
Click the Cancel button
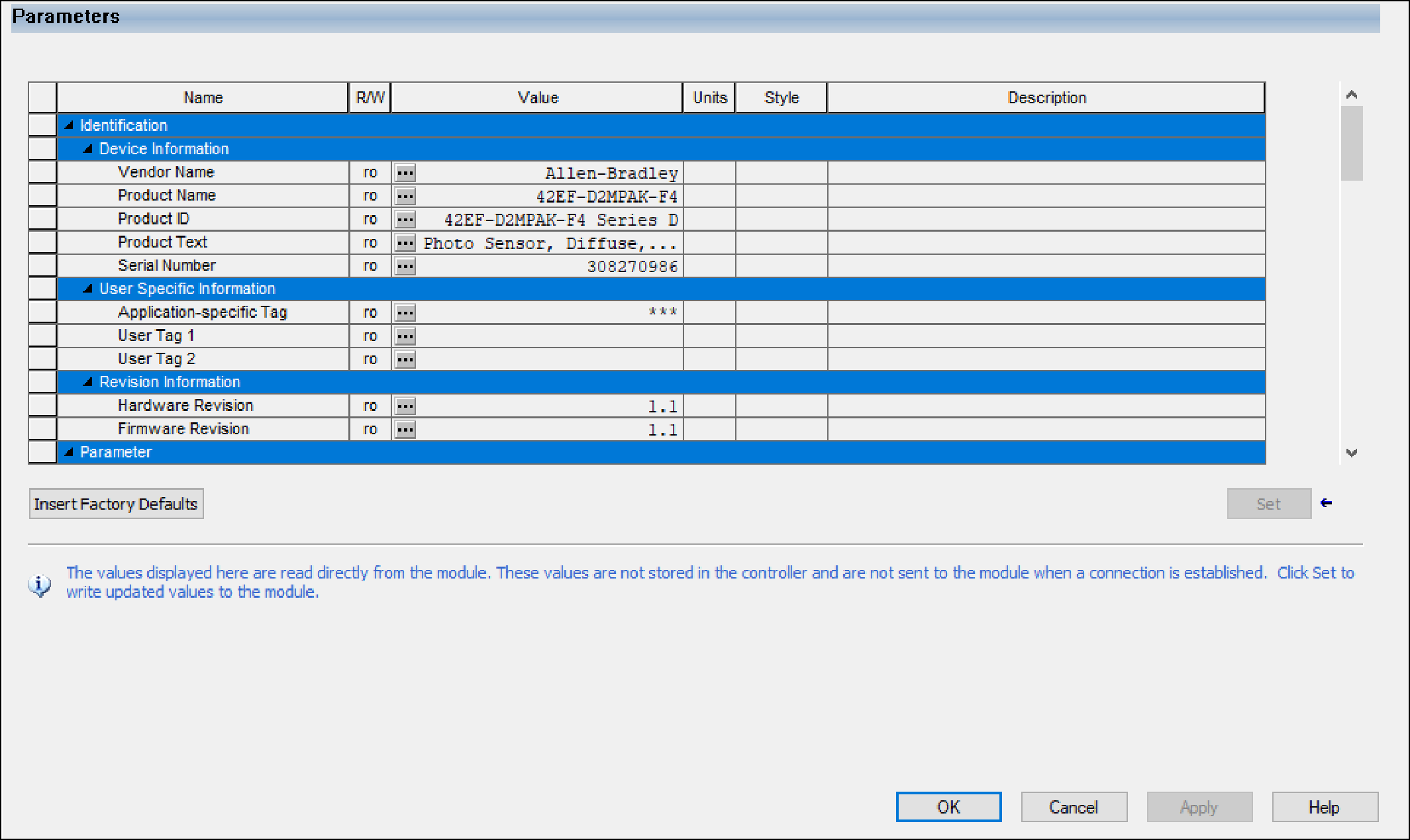[1074, 807]
